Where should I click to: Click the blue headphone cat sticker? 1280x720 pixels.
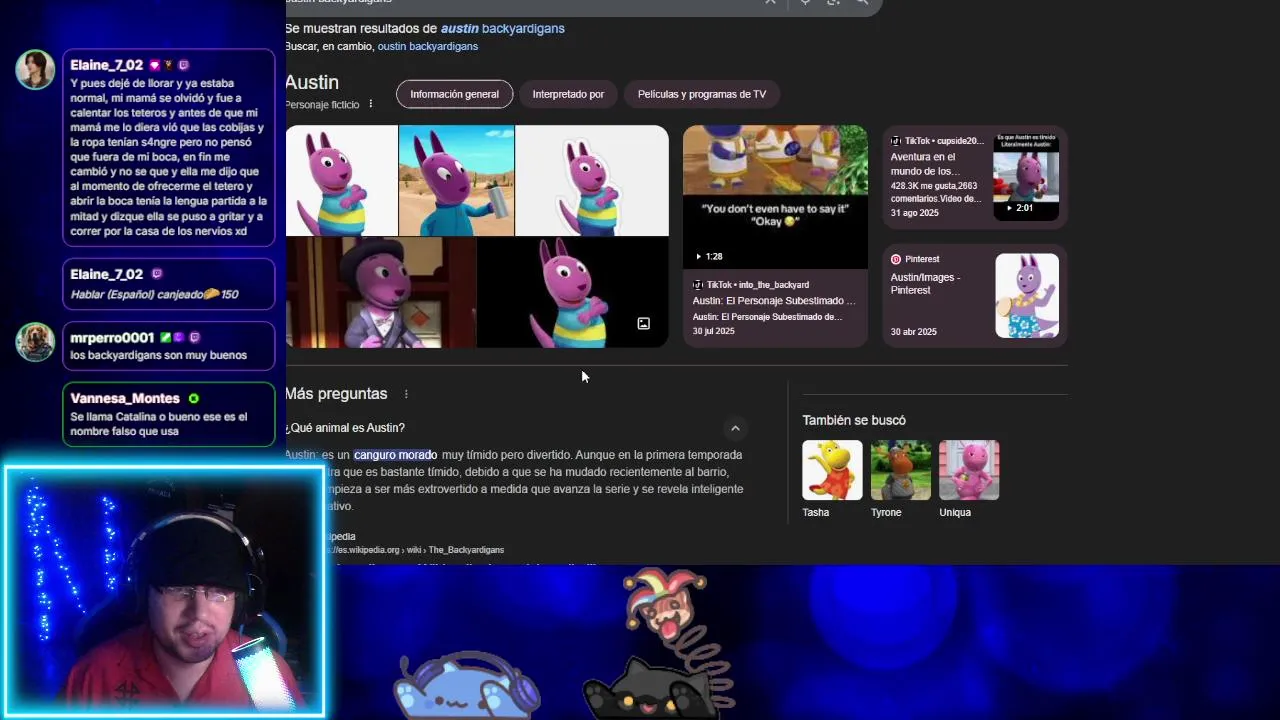467,684
